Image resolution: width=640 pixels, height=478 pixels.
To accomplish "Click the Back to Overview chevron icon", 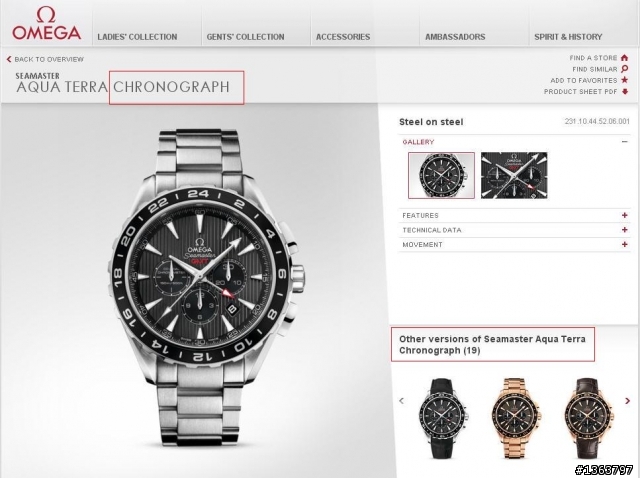I will point(9,59).
